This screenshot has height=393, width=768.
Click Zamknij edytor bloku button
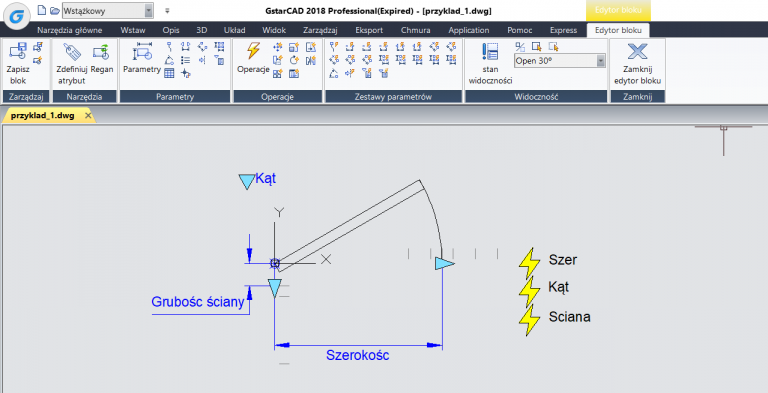click(x=637, y=64)
